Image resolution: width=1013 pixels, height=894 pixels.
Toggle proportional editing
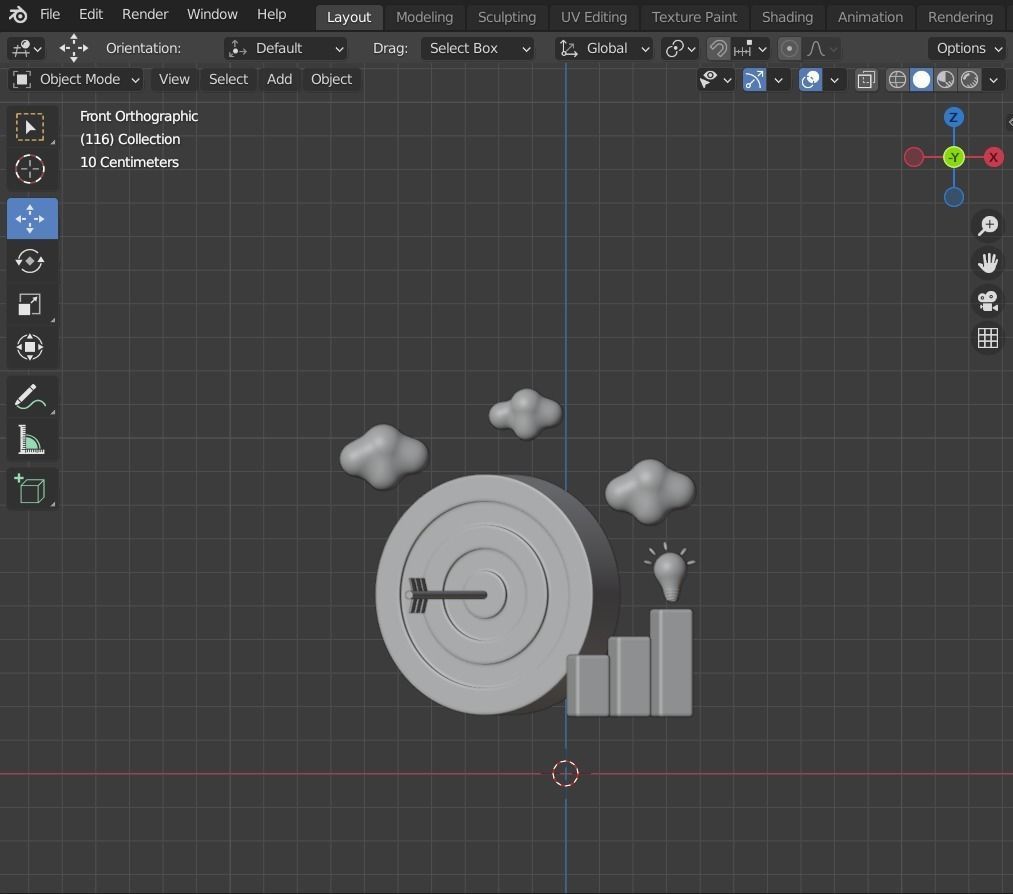coord(789,48)
